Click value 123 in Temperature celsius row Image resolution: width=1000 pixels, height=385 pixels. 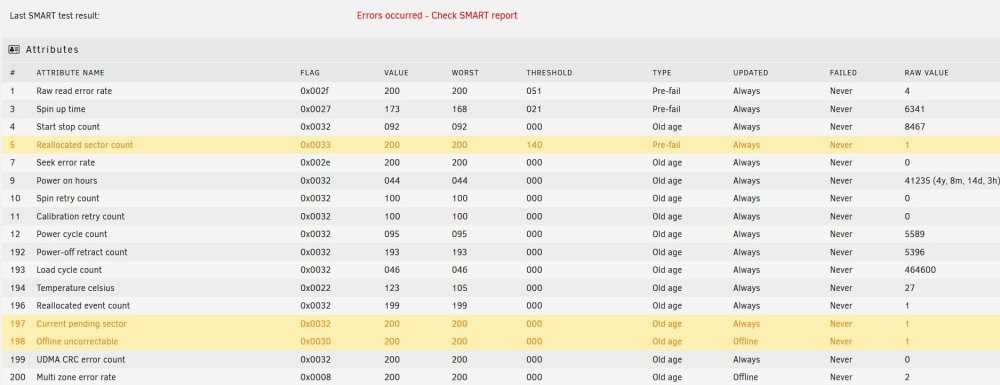click(x=392, y=287)
